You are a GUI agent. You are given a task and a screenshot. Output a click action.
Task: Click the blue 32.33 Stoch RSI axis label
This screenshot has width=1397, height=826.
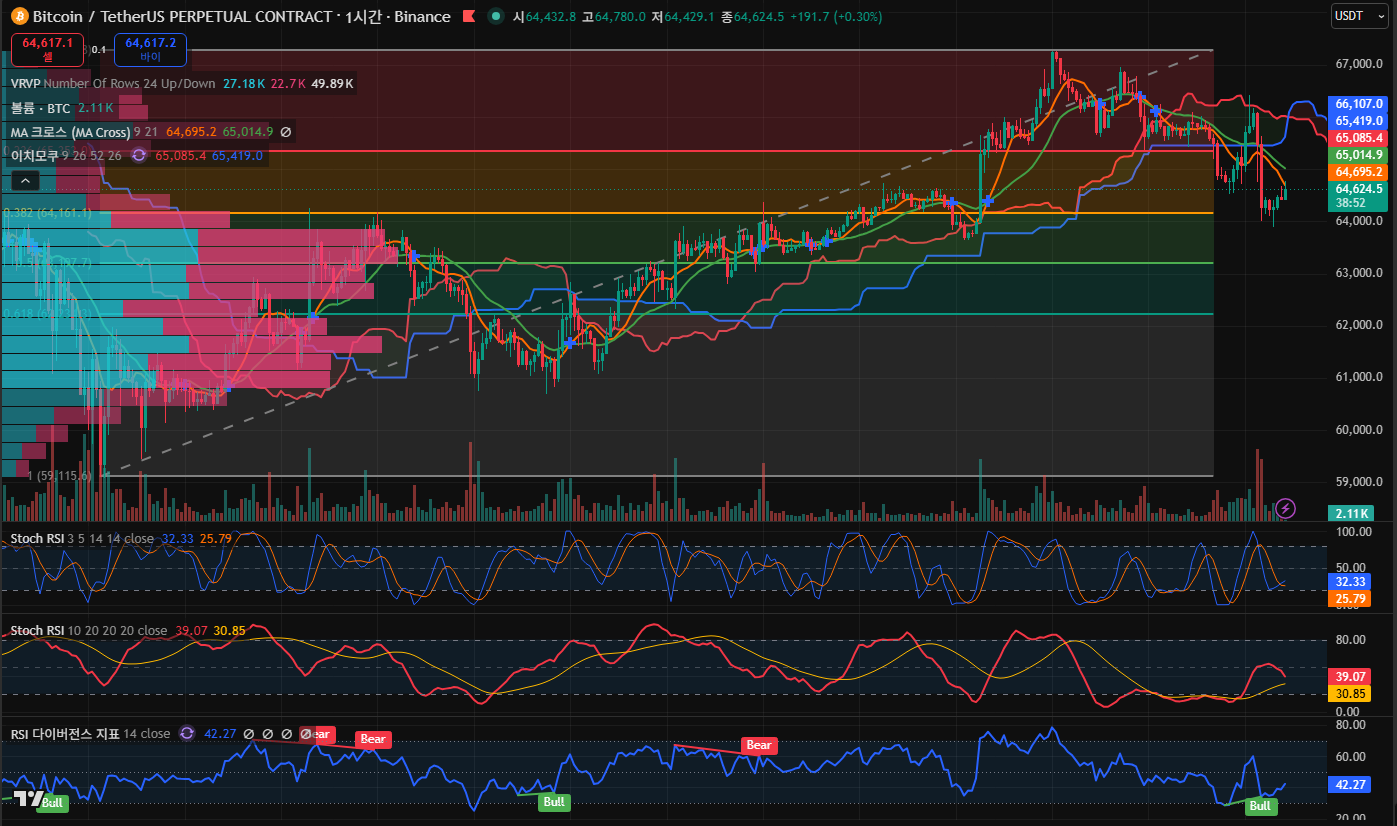coord(1351,581)
